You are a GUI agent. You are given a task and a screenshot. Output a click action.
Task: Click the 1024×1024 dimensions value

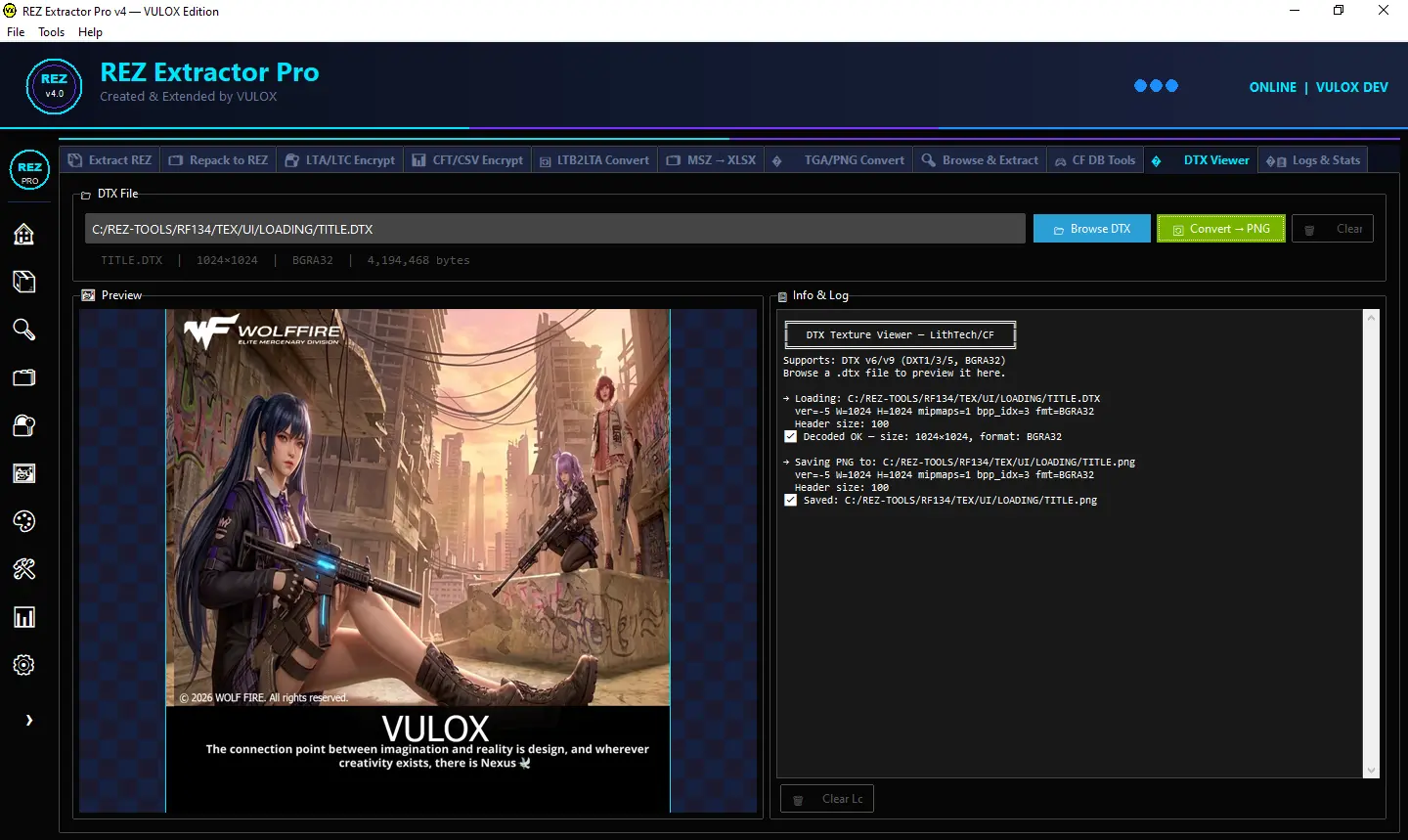(227, 261)
